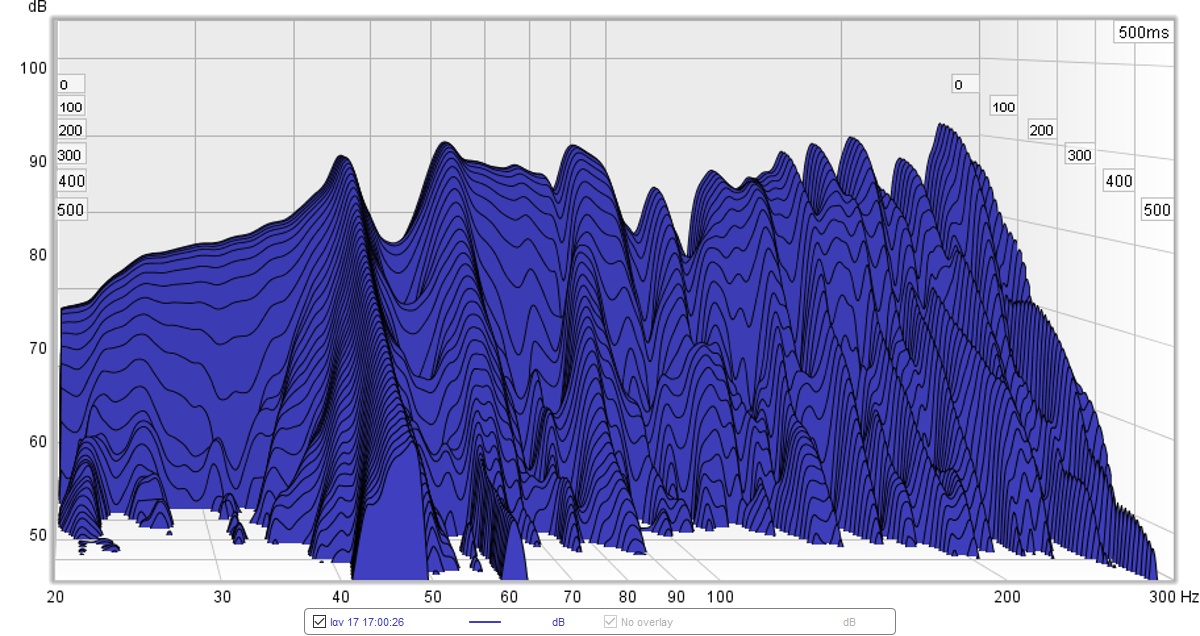Click the 500 ms marker on right depth axis
Viewport: 1200px width, 636px height.
pyautogui.click(x=1156, y=210)
